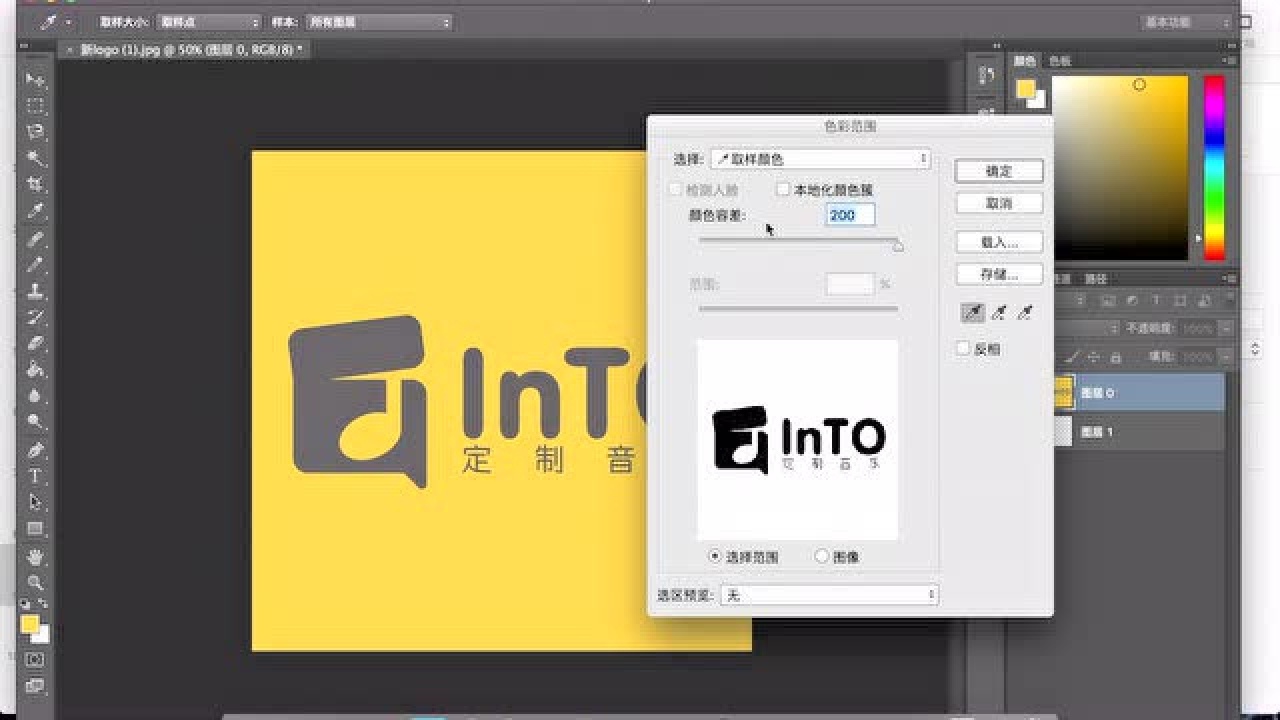Select the Type tool
Screen dimensions: 1280x720
click(35, 476)
